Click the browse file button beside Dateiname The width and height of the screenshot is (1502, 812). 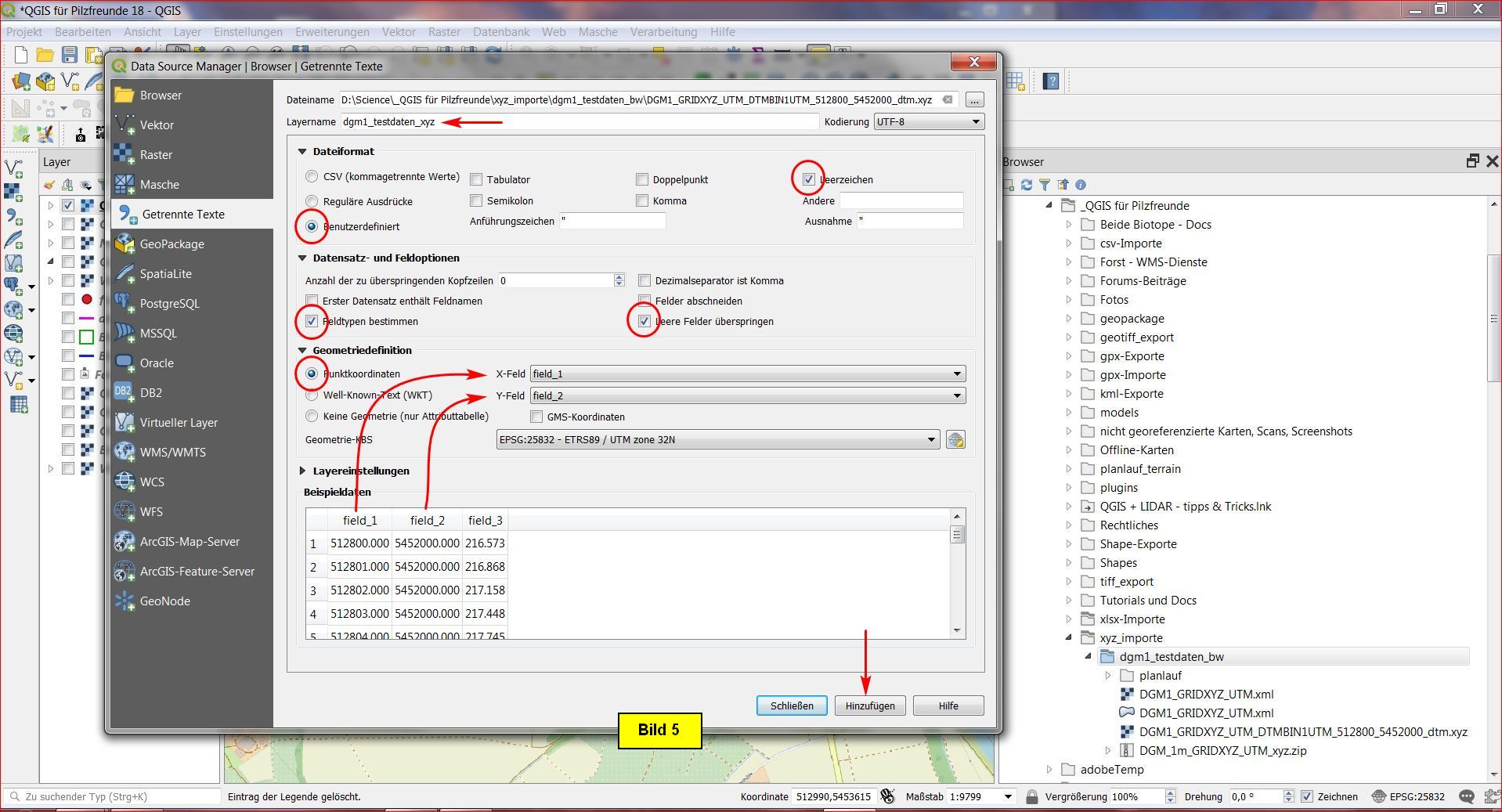point(974,100)
